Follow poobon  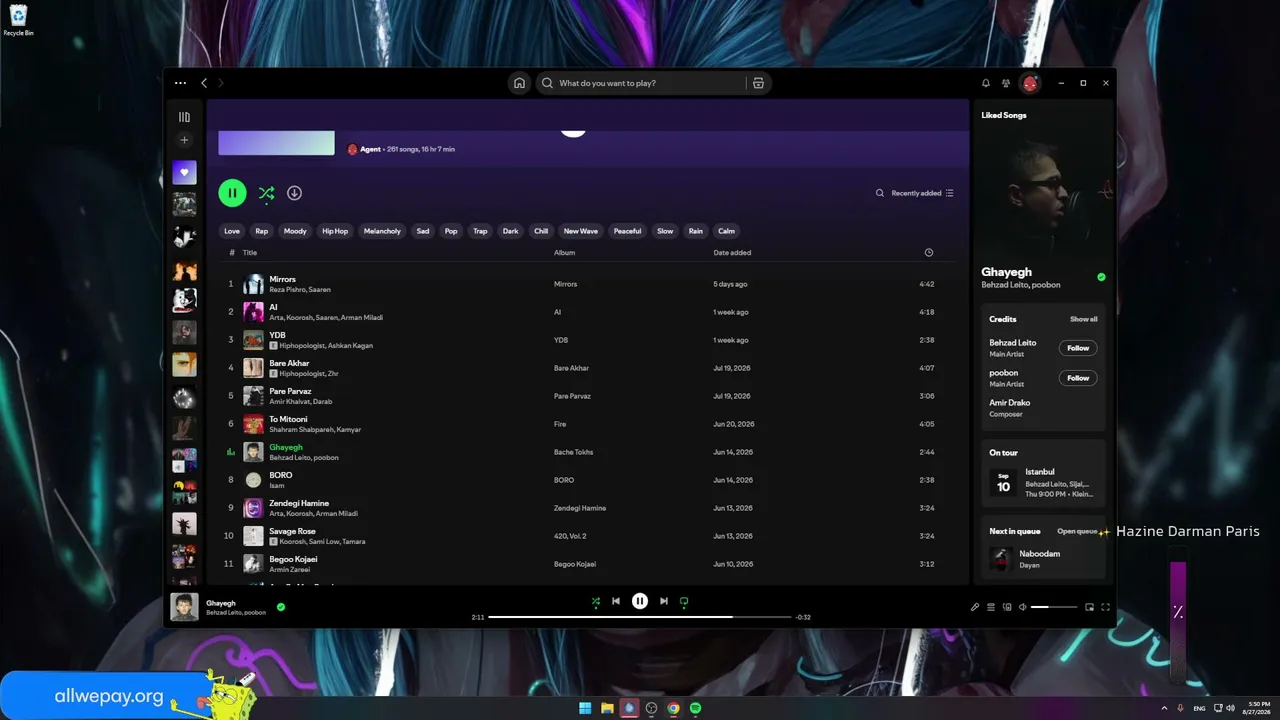[1078, 378]
